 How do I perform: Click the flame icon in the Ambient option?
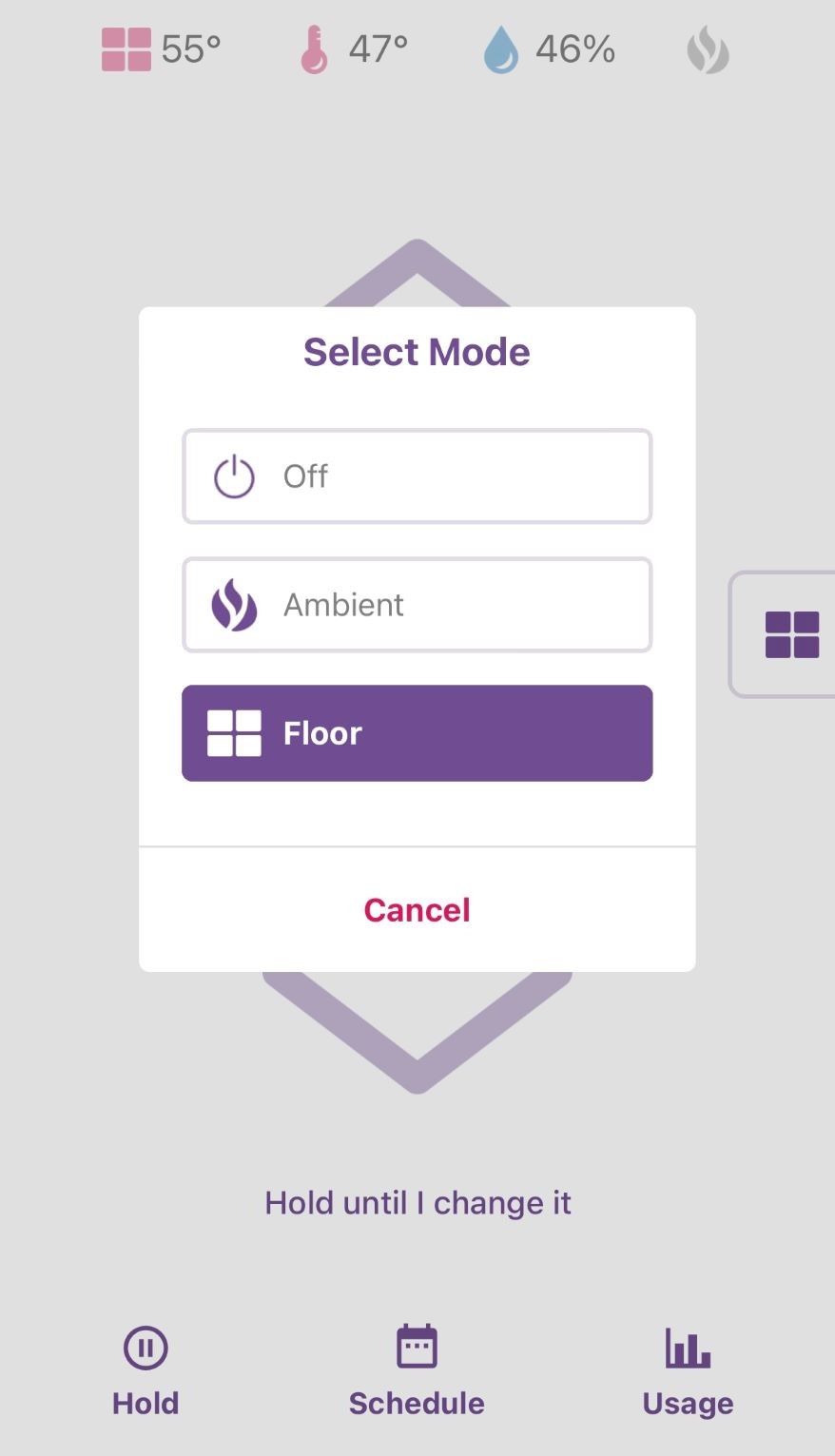tap(234, 606)
